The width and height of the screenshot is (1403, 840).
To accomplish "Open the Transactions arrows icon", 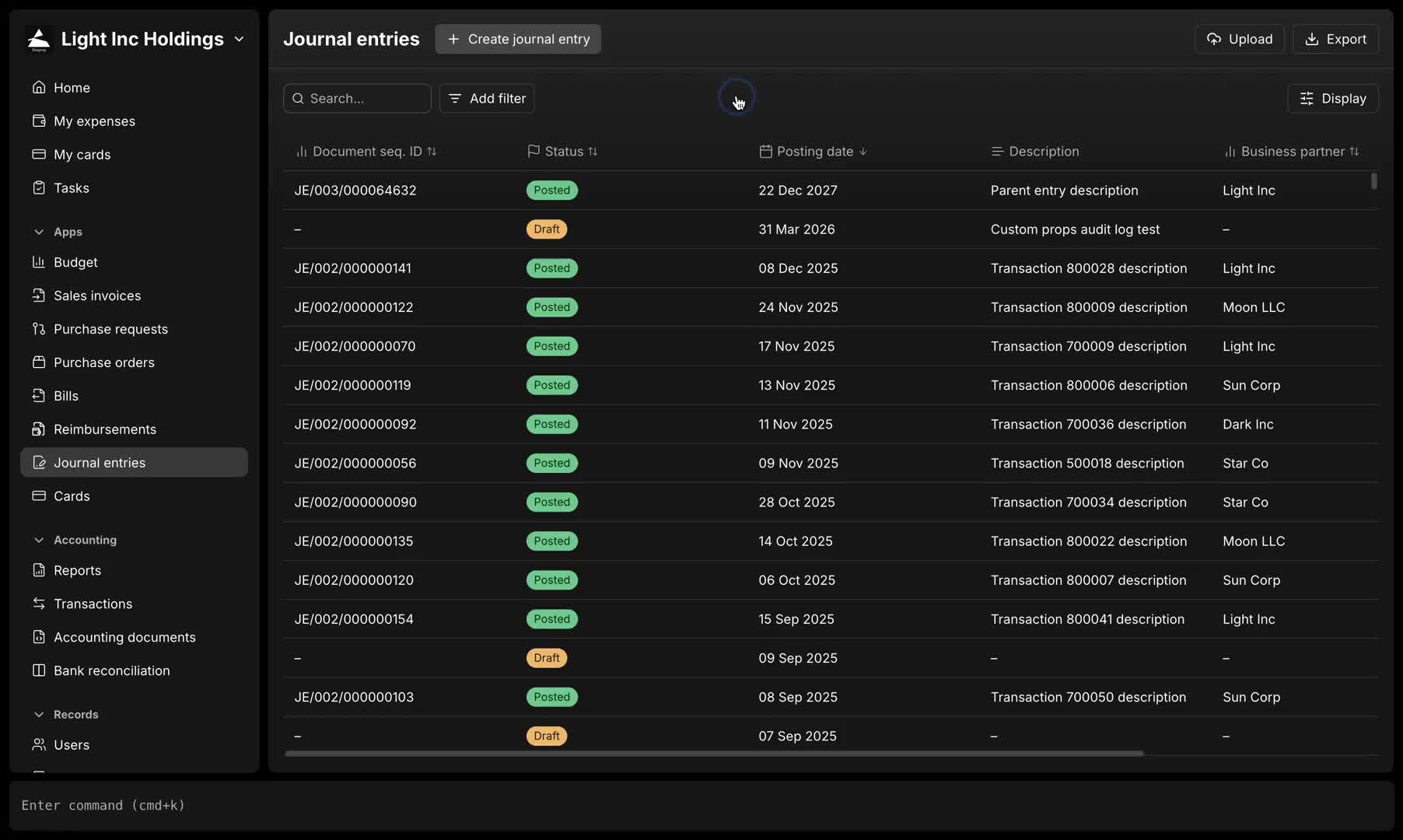I will click(x=39, y=604).
